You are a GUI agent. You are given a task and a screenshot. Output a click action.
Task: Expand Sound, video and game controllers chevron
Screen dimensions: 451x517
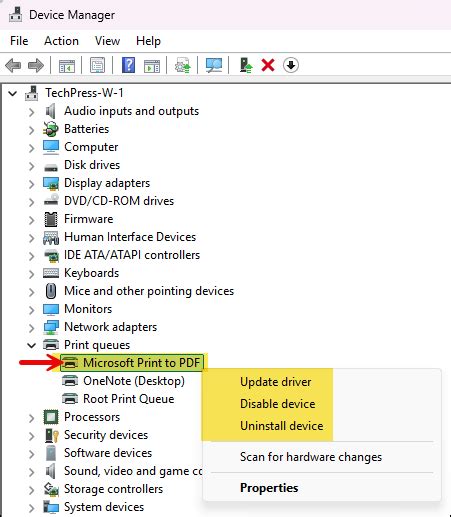point(31,472)
